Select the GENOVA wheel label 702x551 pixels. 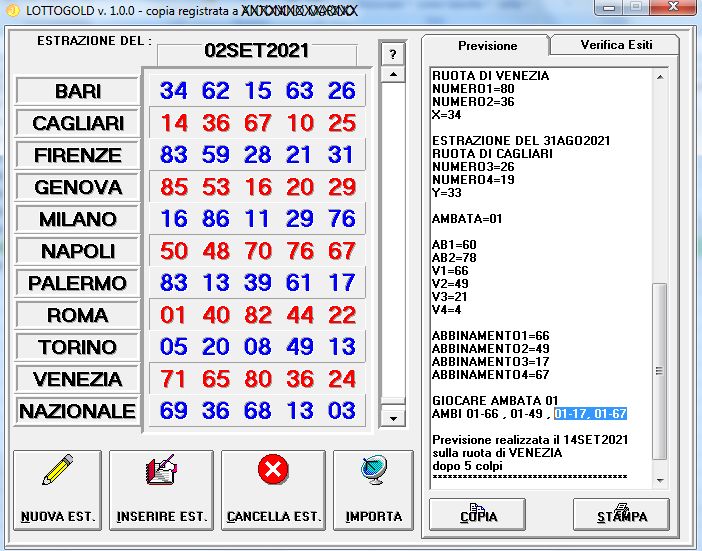point(77,187)
